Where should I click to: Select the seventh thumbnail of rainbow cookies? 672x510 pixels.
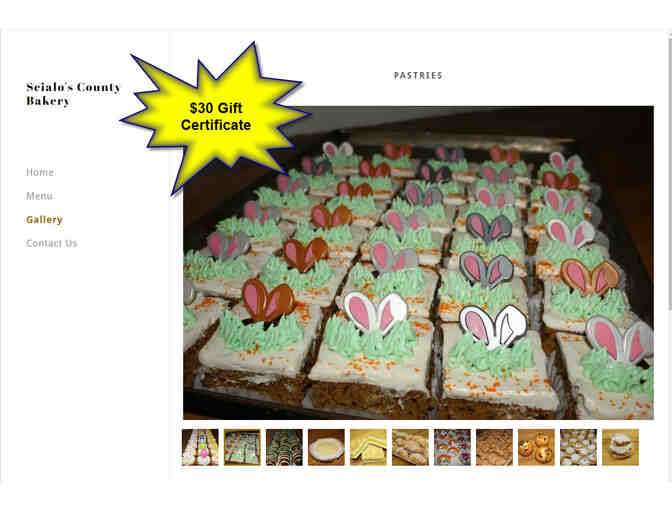click(452, 447)
